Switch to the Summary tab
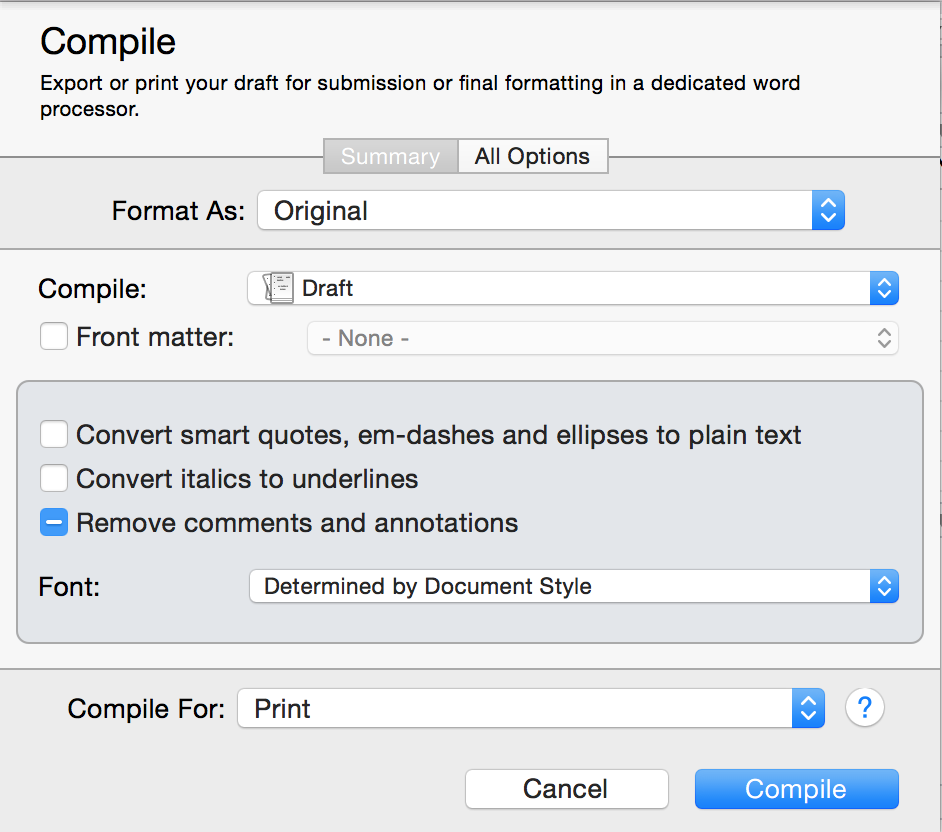This screenshot has width=942, height=832. 390,157
